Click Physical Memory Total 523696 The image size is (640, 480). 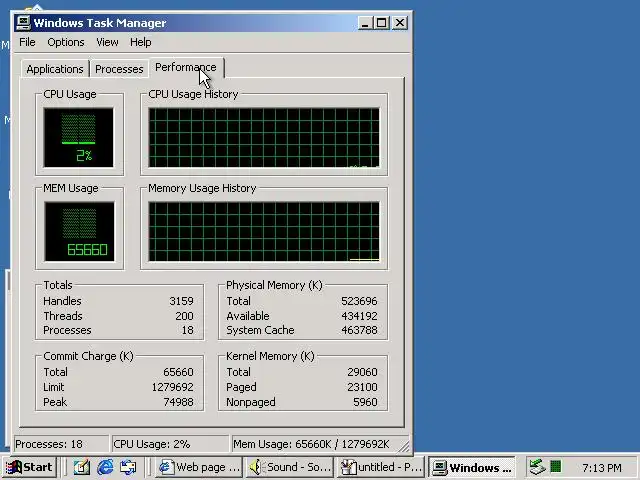click(359, 301)
